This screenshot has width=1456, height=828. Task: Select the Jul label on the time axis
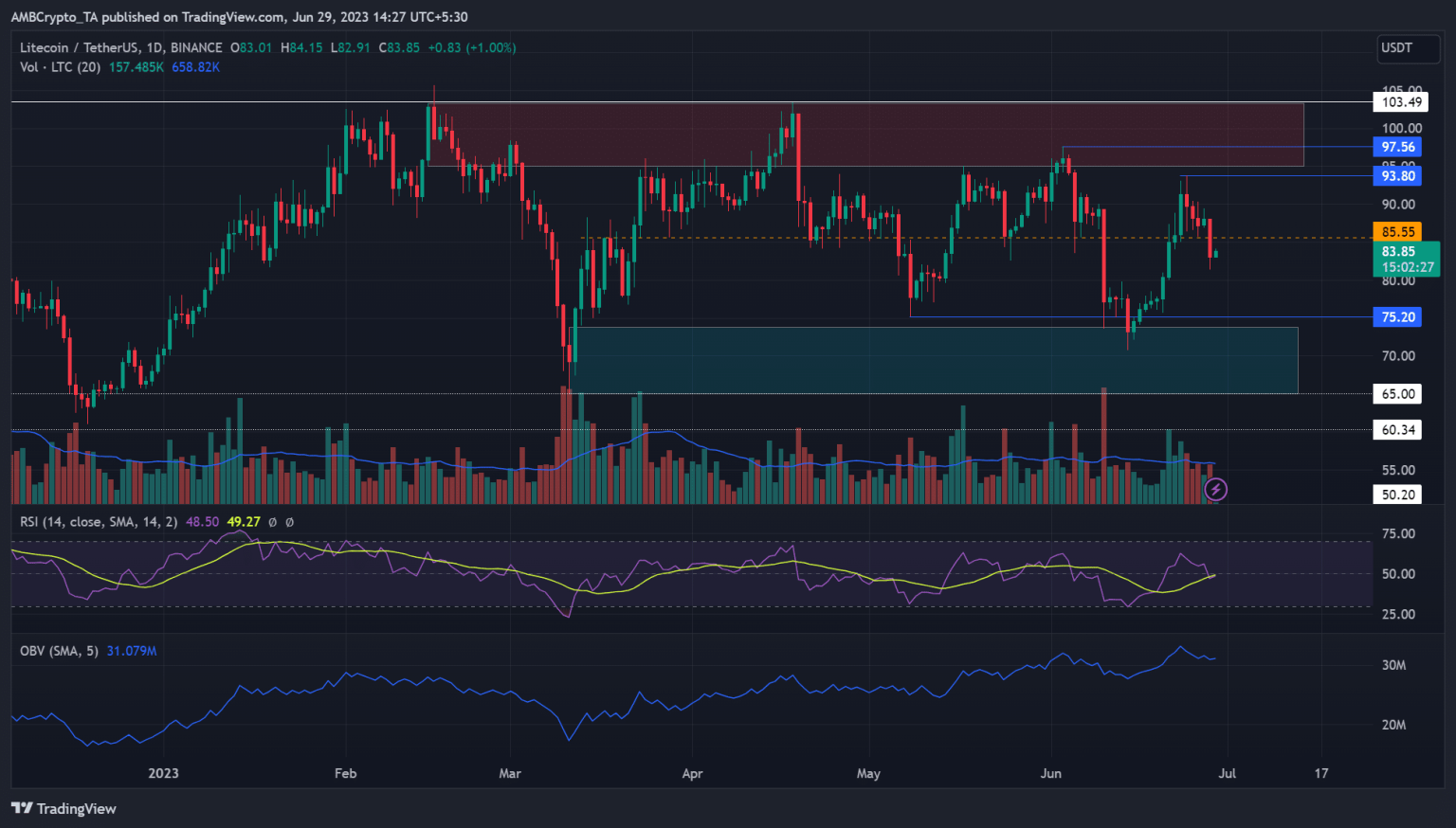coord(1228,773)
